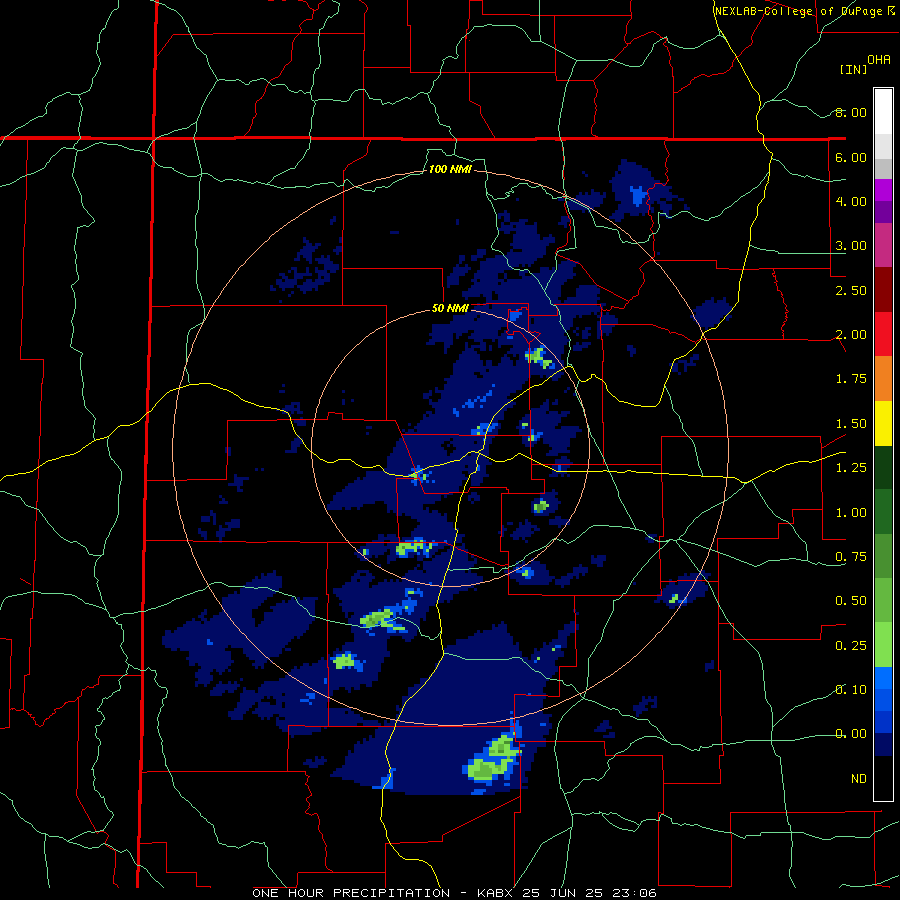
Task: Click the 50 NMI range ring label
Action: (x=450, y=309)
